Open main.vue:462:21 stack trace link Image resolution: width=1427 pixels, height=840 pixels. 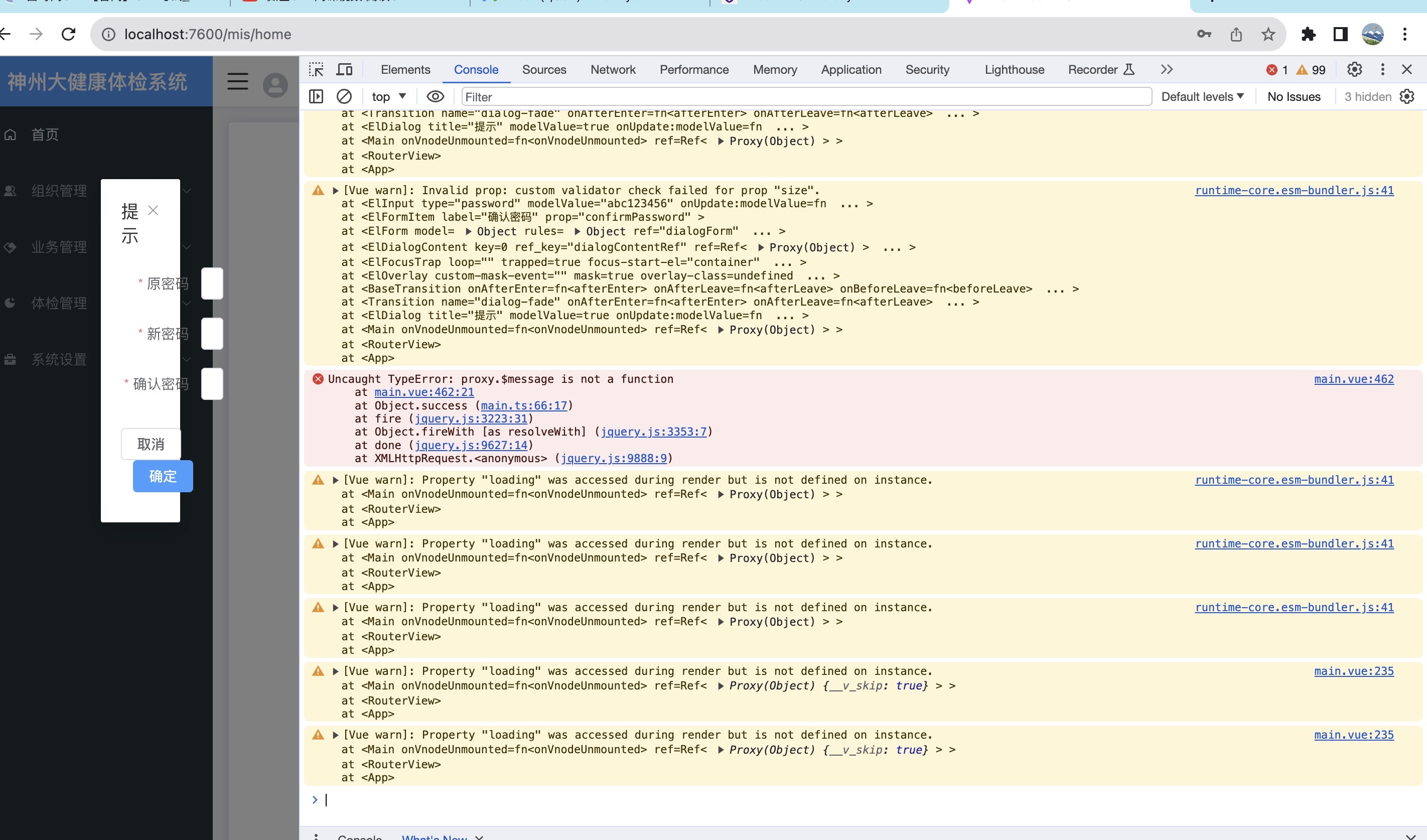click(424, 392)
